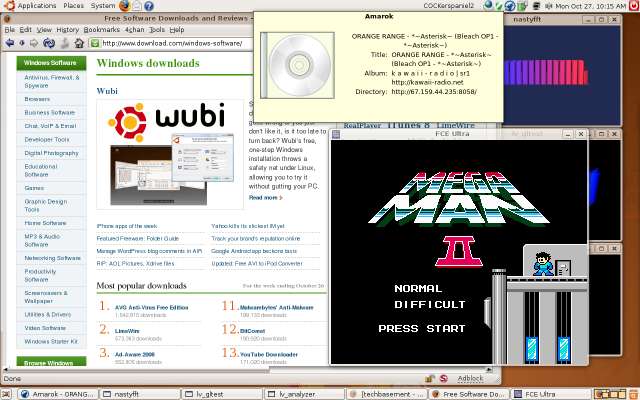
Task: Click the CD album cover in Amarok popup
Action: (x=297, y=65)
